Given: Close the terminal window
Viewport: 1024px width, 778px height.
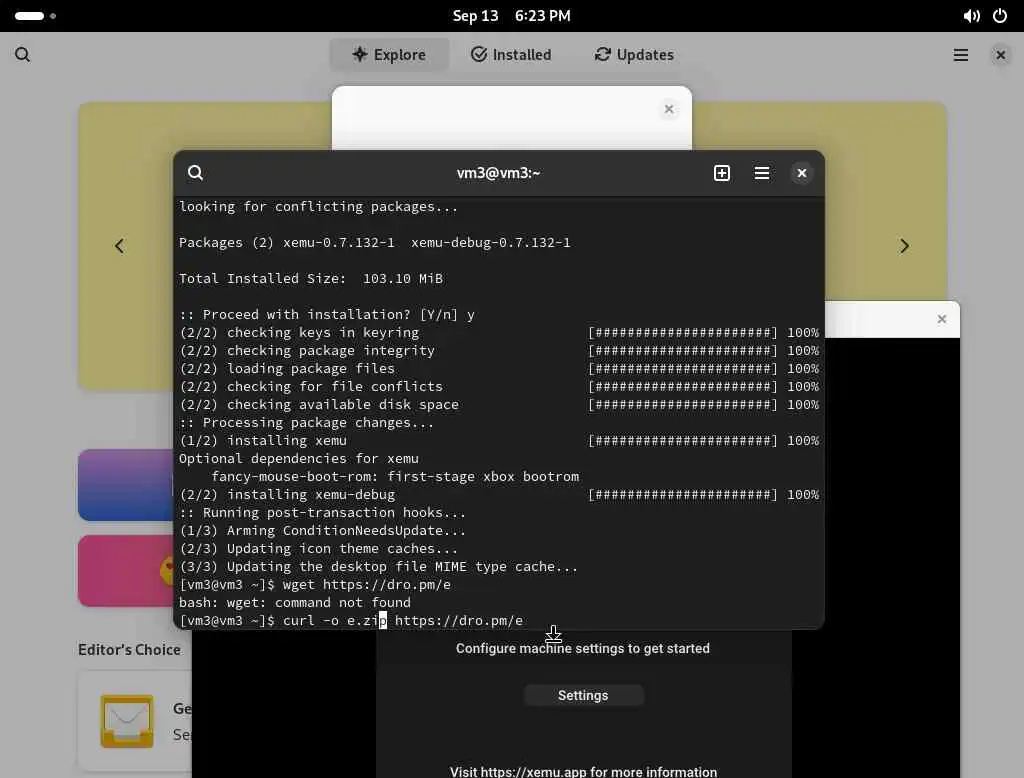Looking at the screenshot, I should click(x=802, y=172).
